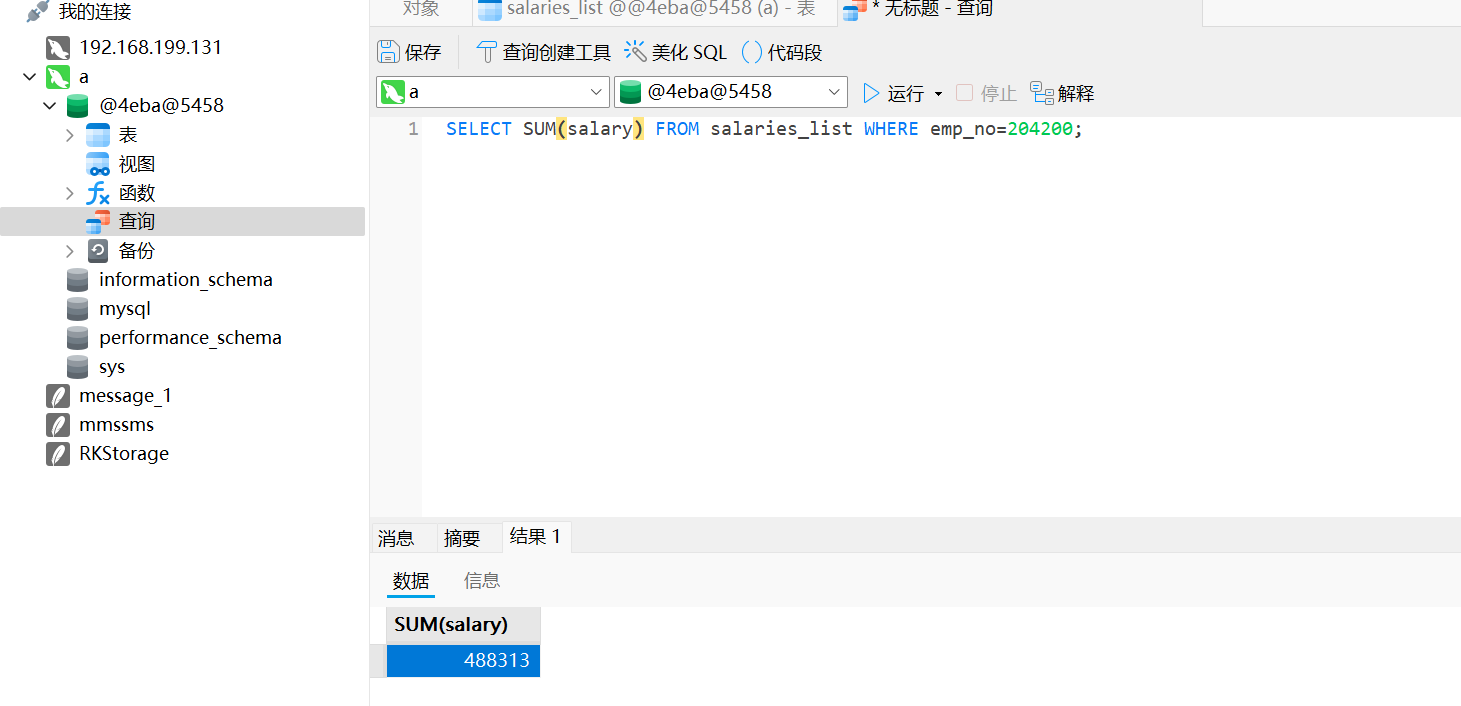The image size is (1461, 706).
Task: Select the 结果 1 result tab
Action: click(x=535, y=537)
